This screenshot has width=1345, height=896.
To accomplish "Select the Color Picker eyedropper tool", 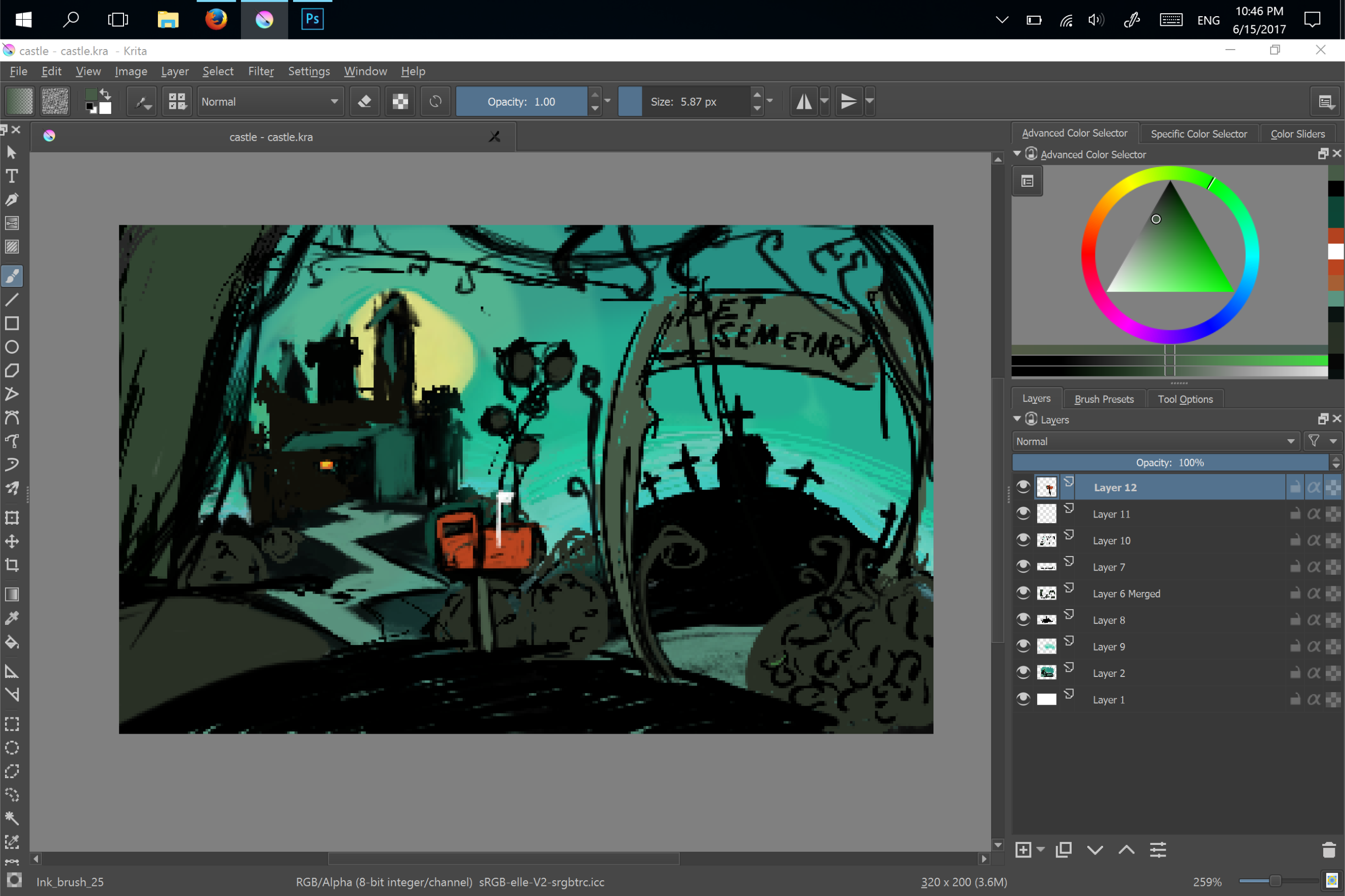I will [12, 618].
